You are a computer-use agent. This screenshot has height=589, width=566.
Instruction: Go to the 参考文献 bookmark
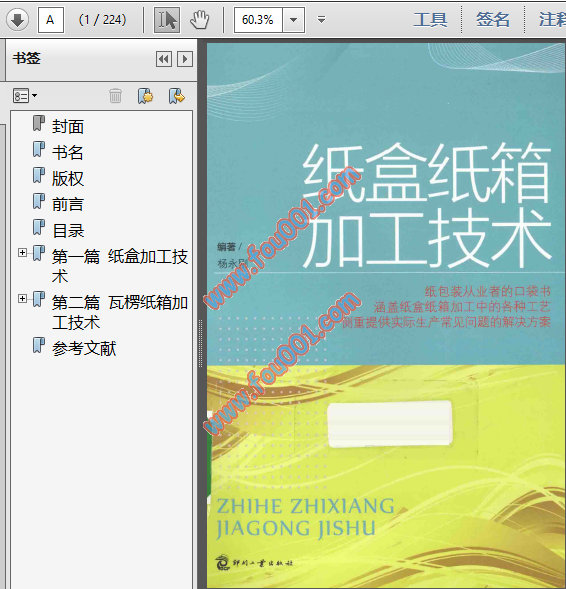(x=84, y=348)
